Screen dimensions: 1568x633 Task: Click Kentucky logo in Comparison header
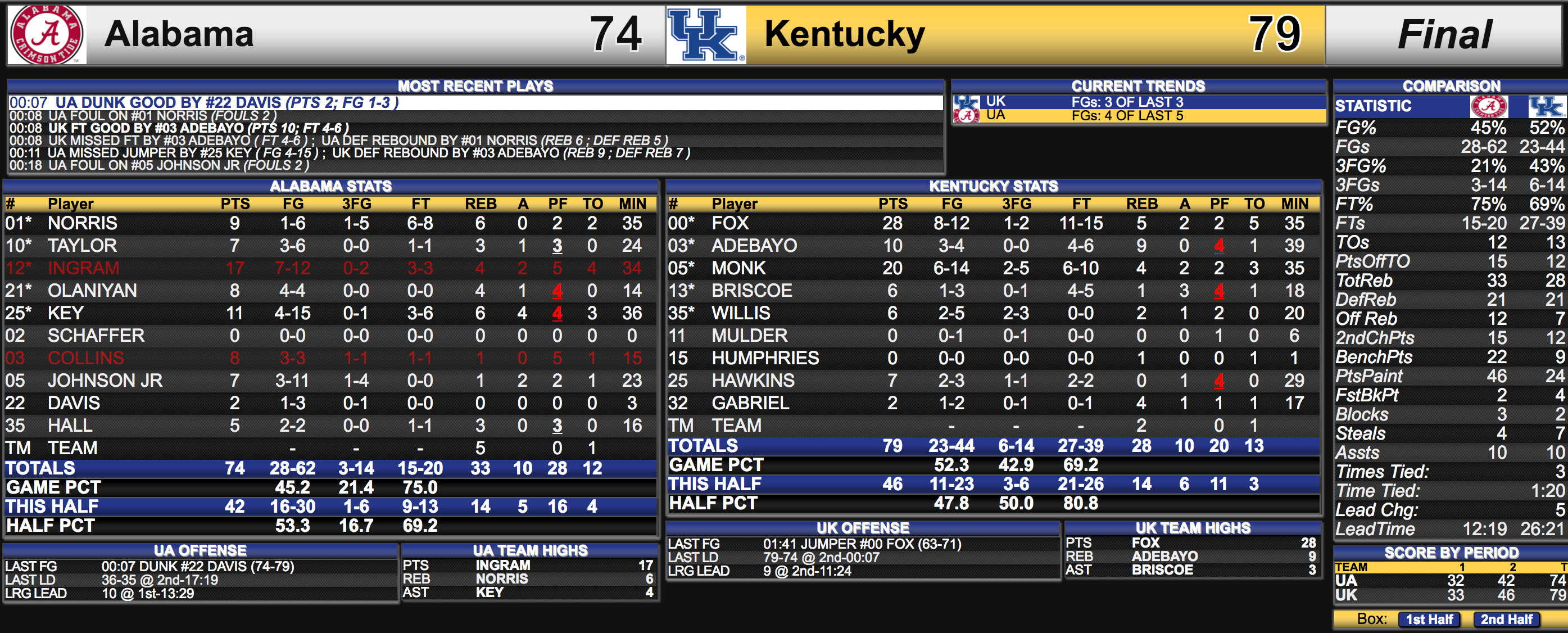(1545, 106)
